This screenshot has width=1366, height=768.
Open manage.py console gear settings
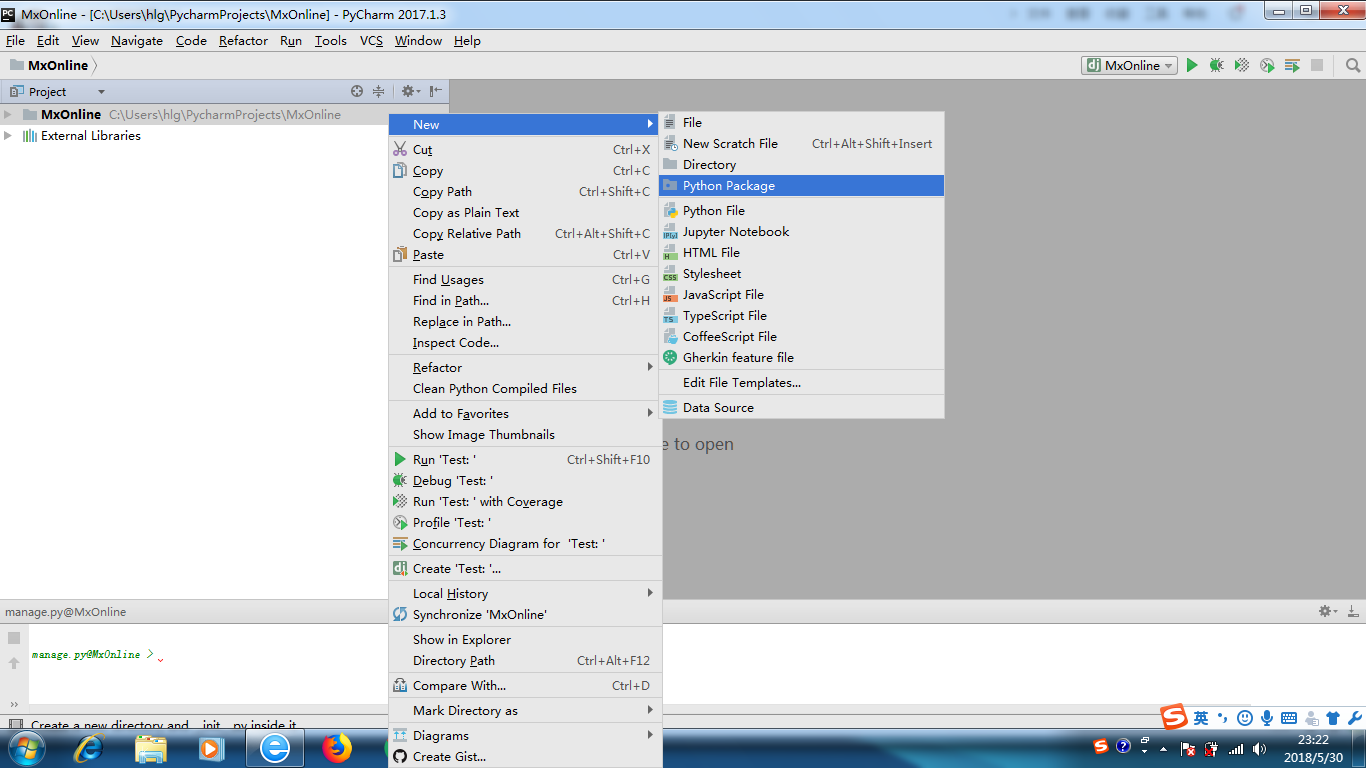[x=1327, y=611]
